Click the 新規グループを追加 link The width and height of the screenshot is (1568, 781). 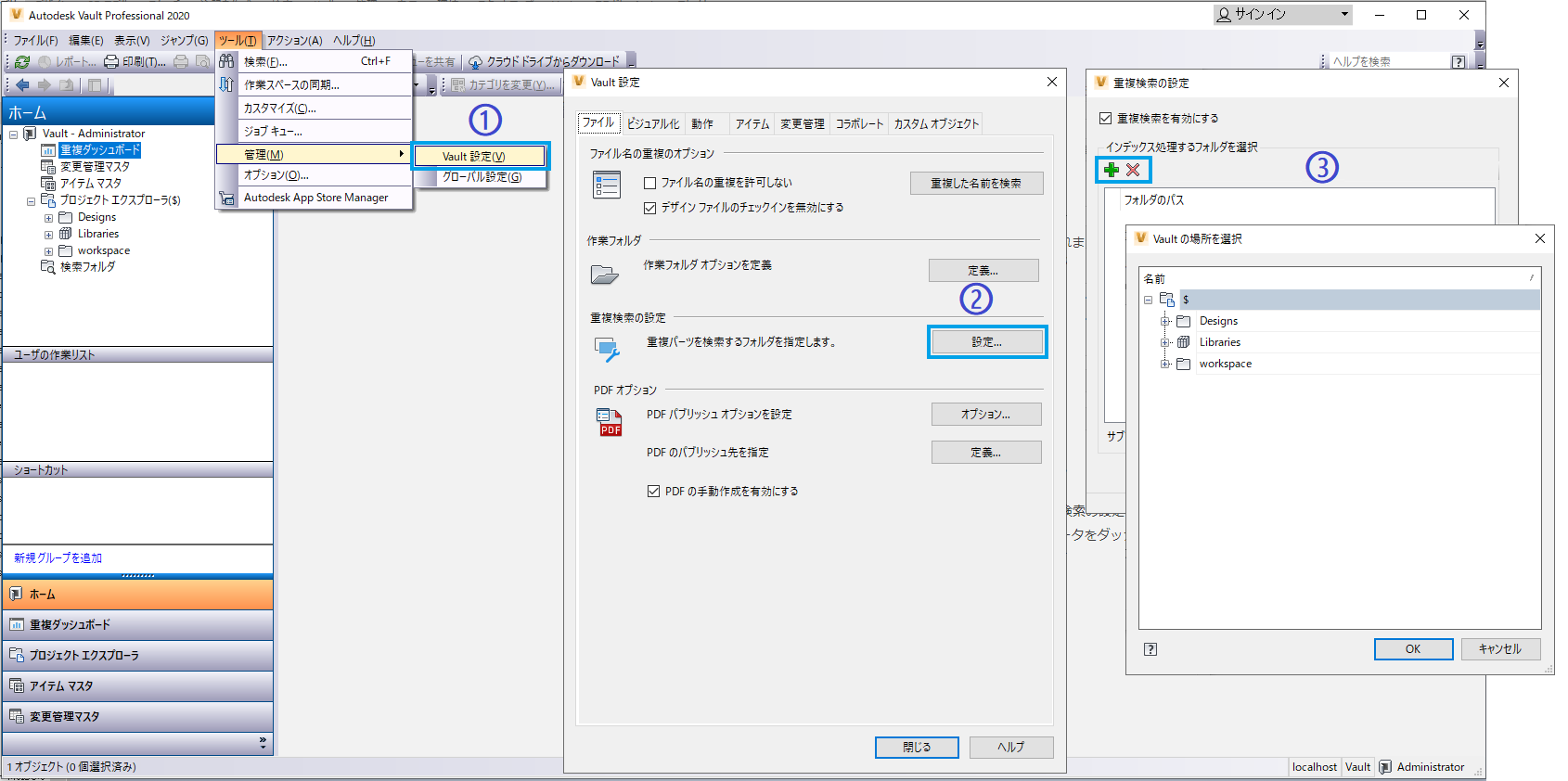(58, 558)
